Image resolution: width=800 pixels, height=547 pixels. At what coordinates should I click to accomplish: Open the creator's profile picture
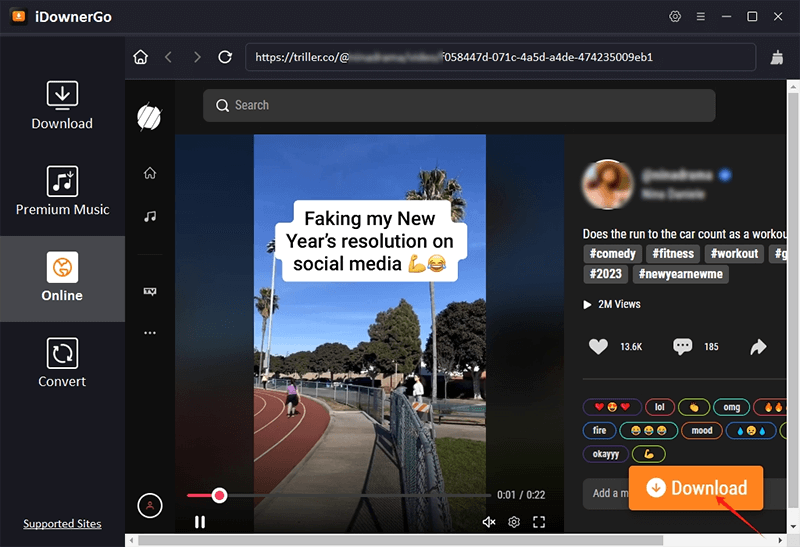(608, 184)
